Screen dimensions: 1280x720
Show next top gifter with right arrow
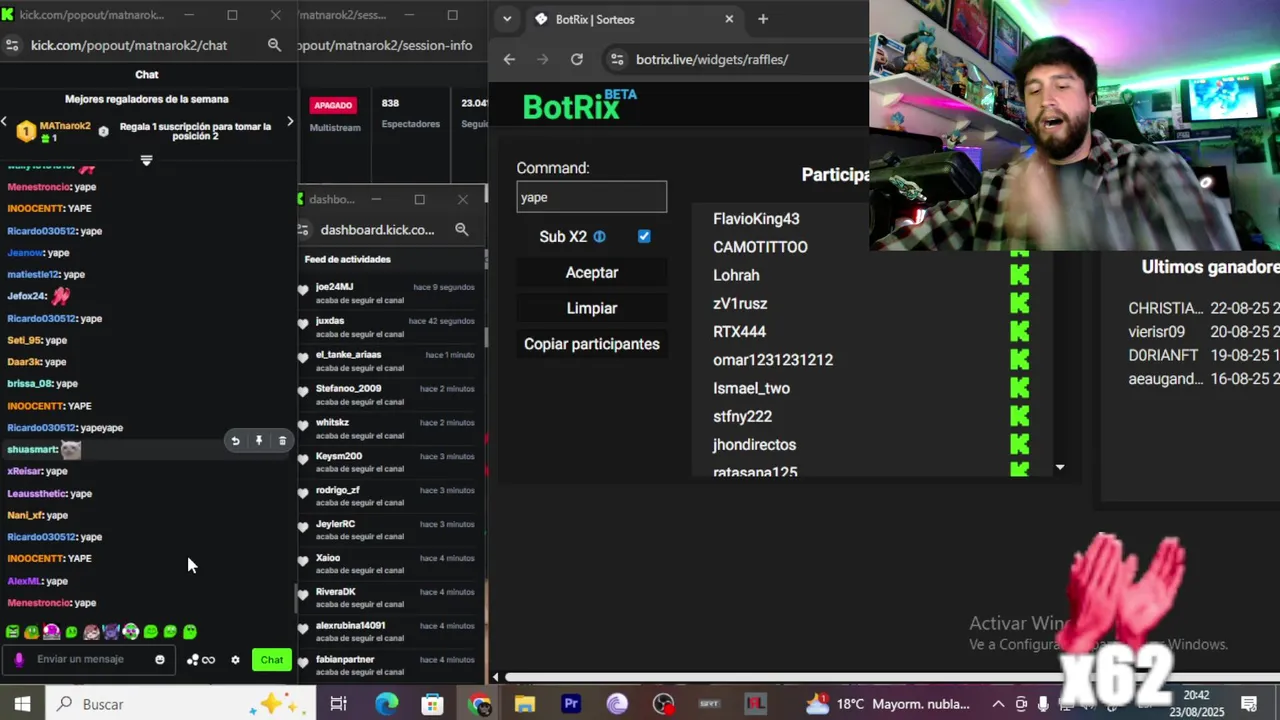pos(290,122)
